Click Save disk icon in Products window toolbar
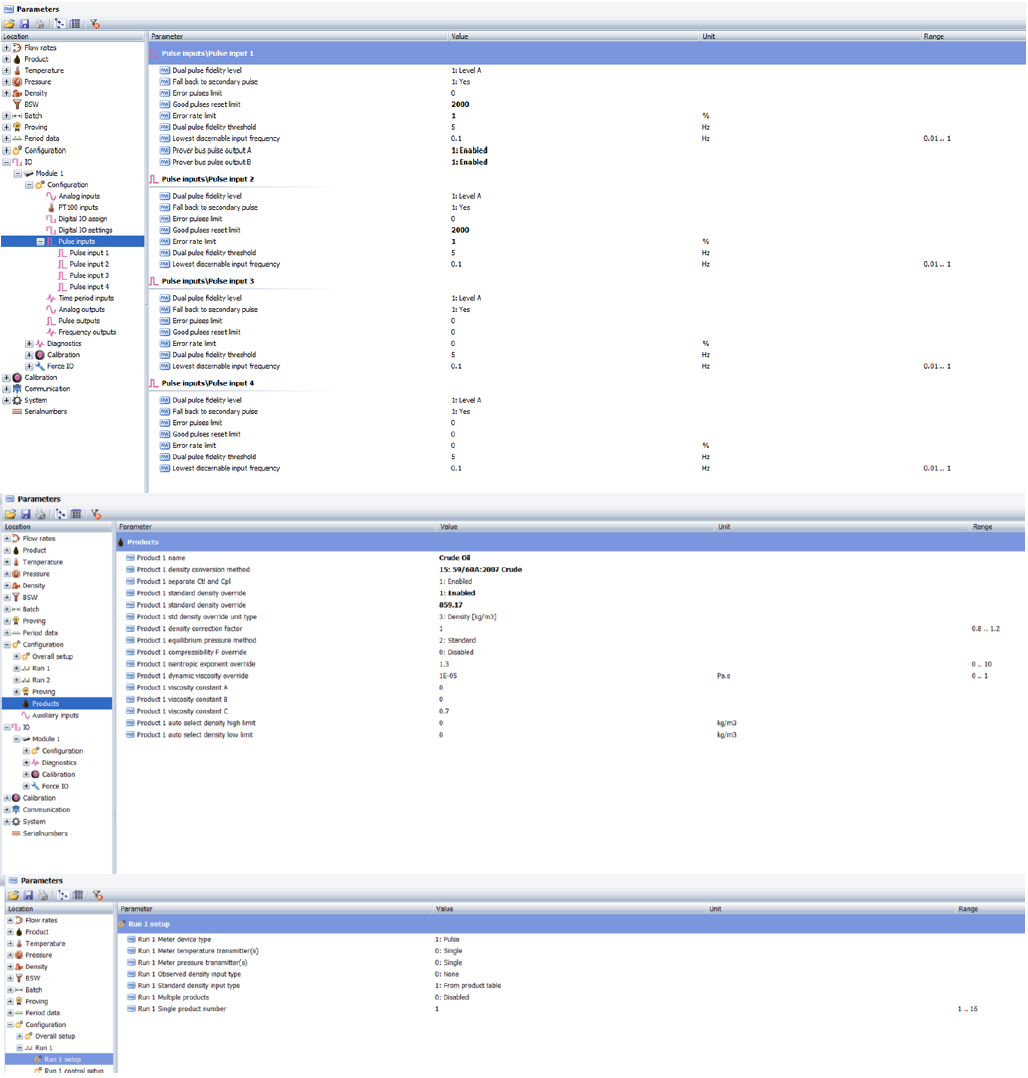This screenshot has width=1028, height=1078. tap(25, 514)
